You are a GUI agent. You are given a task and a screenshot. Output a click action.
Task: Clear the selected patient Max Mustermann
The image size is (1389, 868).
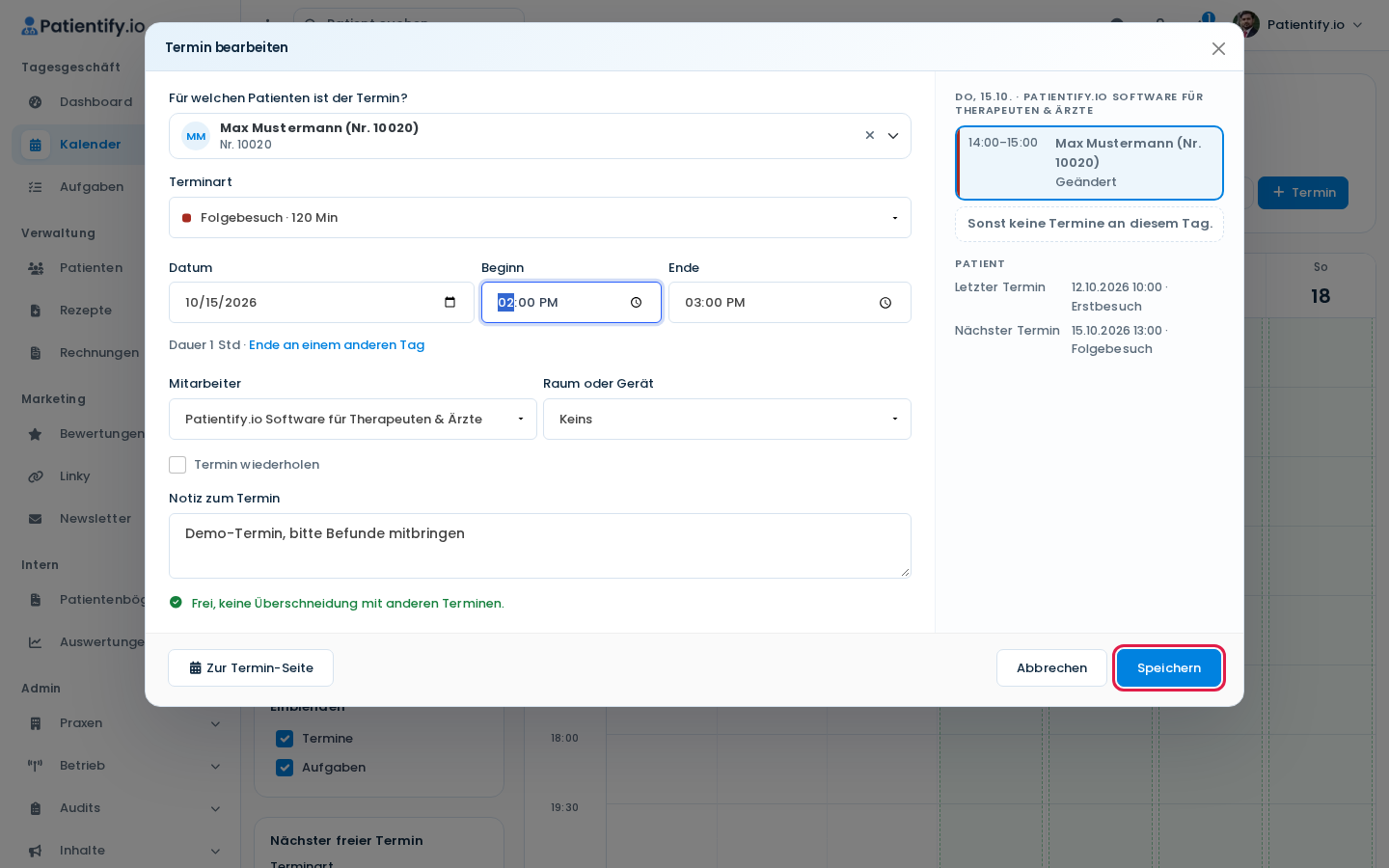[869, 136]
